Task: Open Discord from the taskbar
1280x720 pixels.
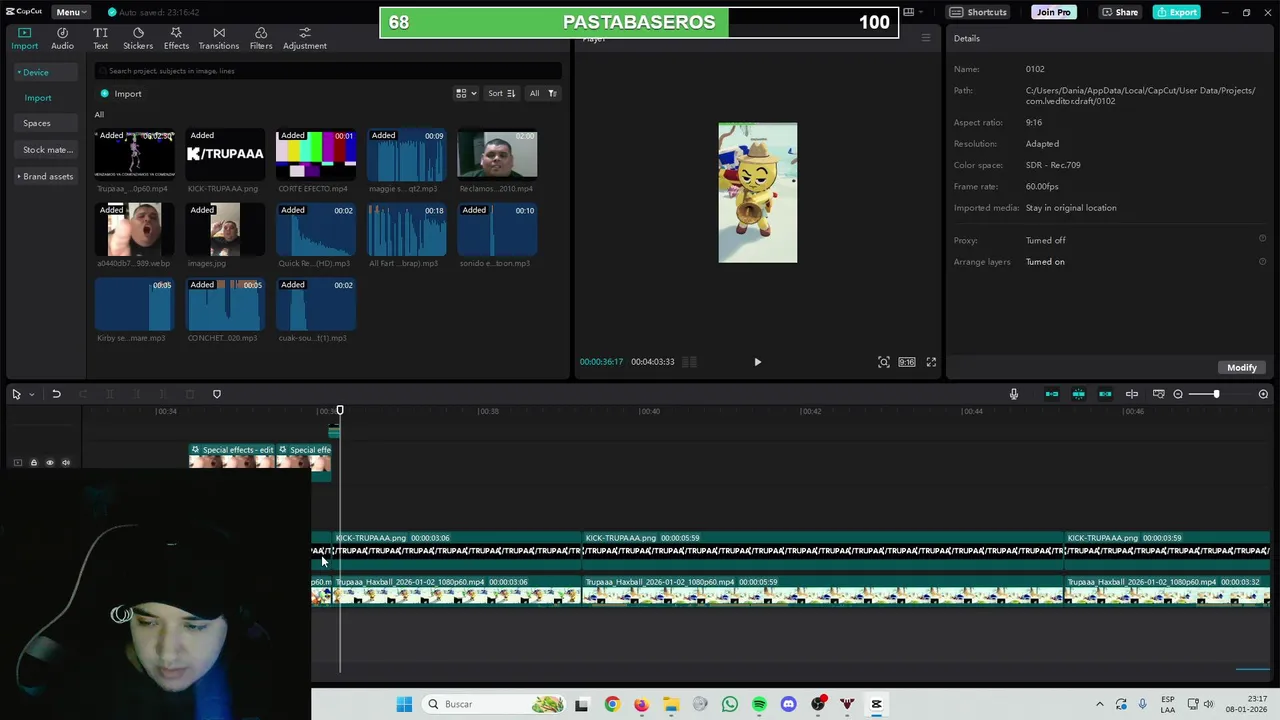Action: click(x=789, y=704)
